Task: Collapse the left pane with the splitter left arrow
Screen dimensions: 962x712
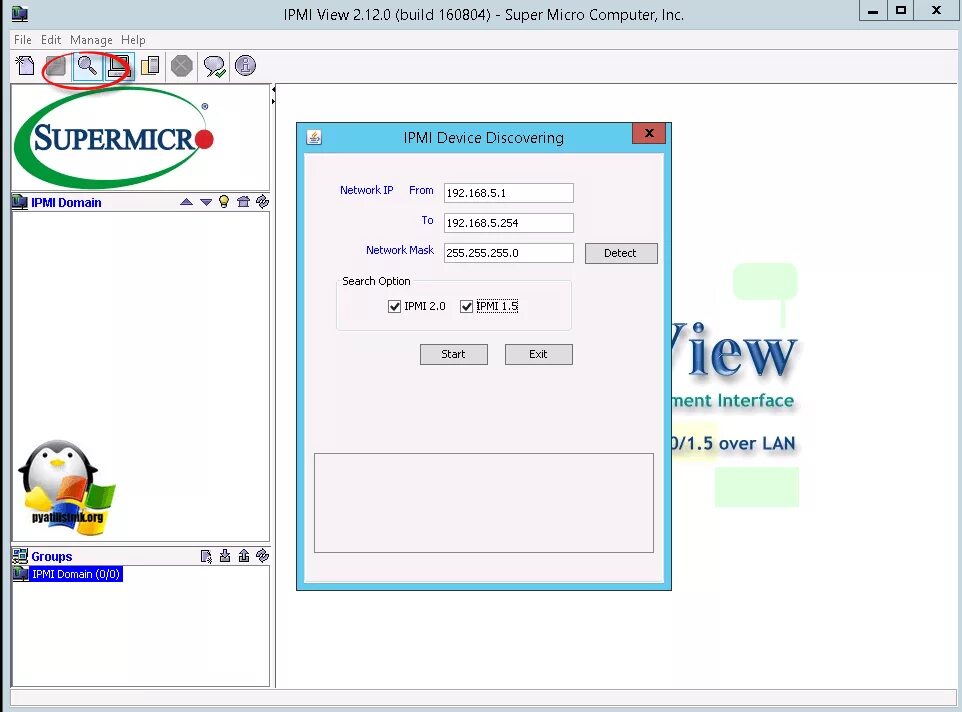Action: pos(273,90)
